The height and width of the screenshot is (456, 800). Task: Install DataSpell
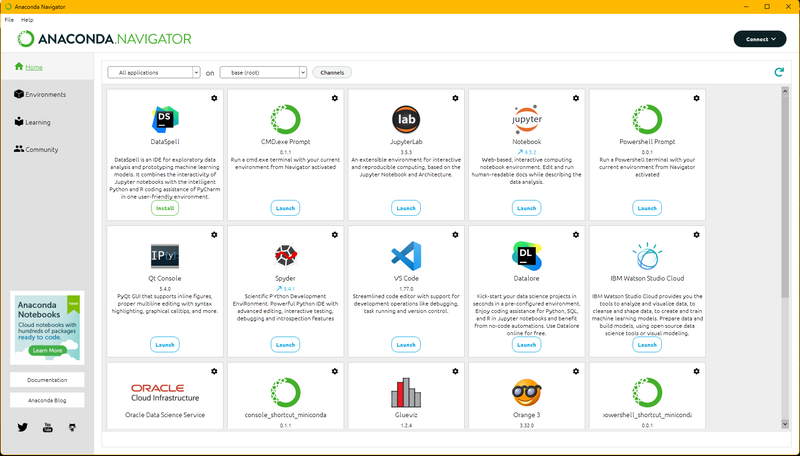[x=165, y=208]
